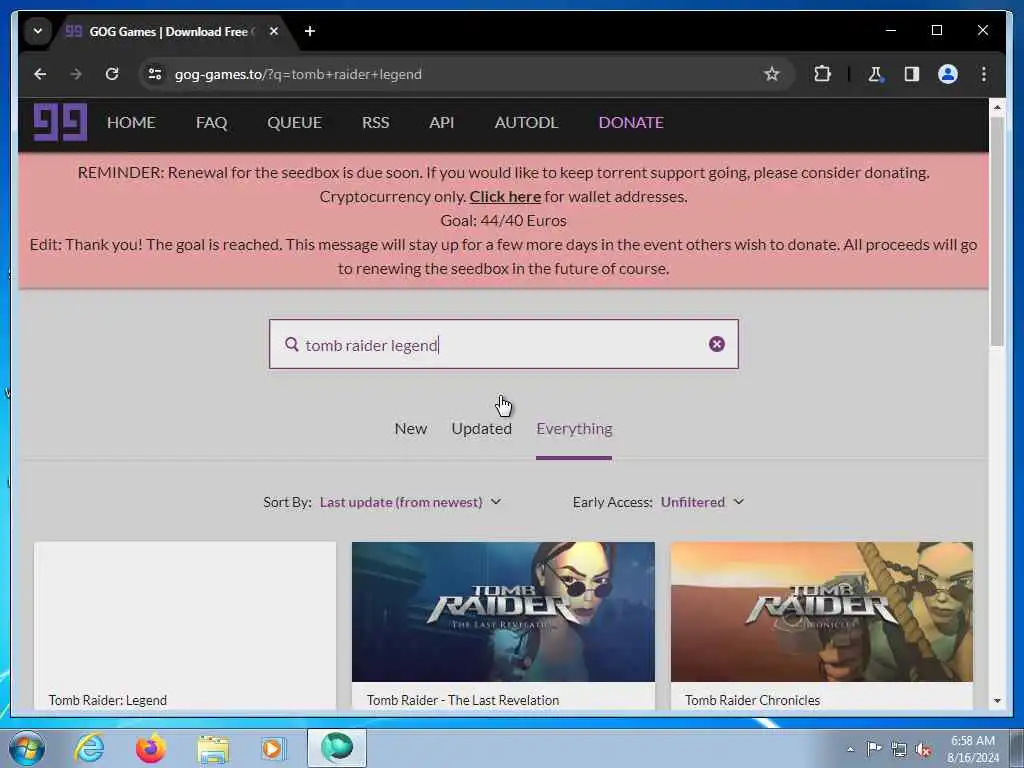Click the browser forward arrow
This screenshot has width=1024, height=768.
[76, 74]
